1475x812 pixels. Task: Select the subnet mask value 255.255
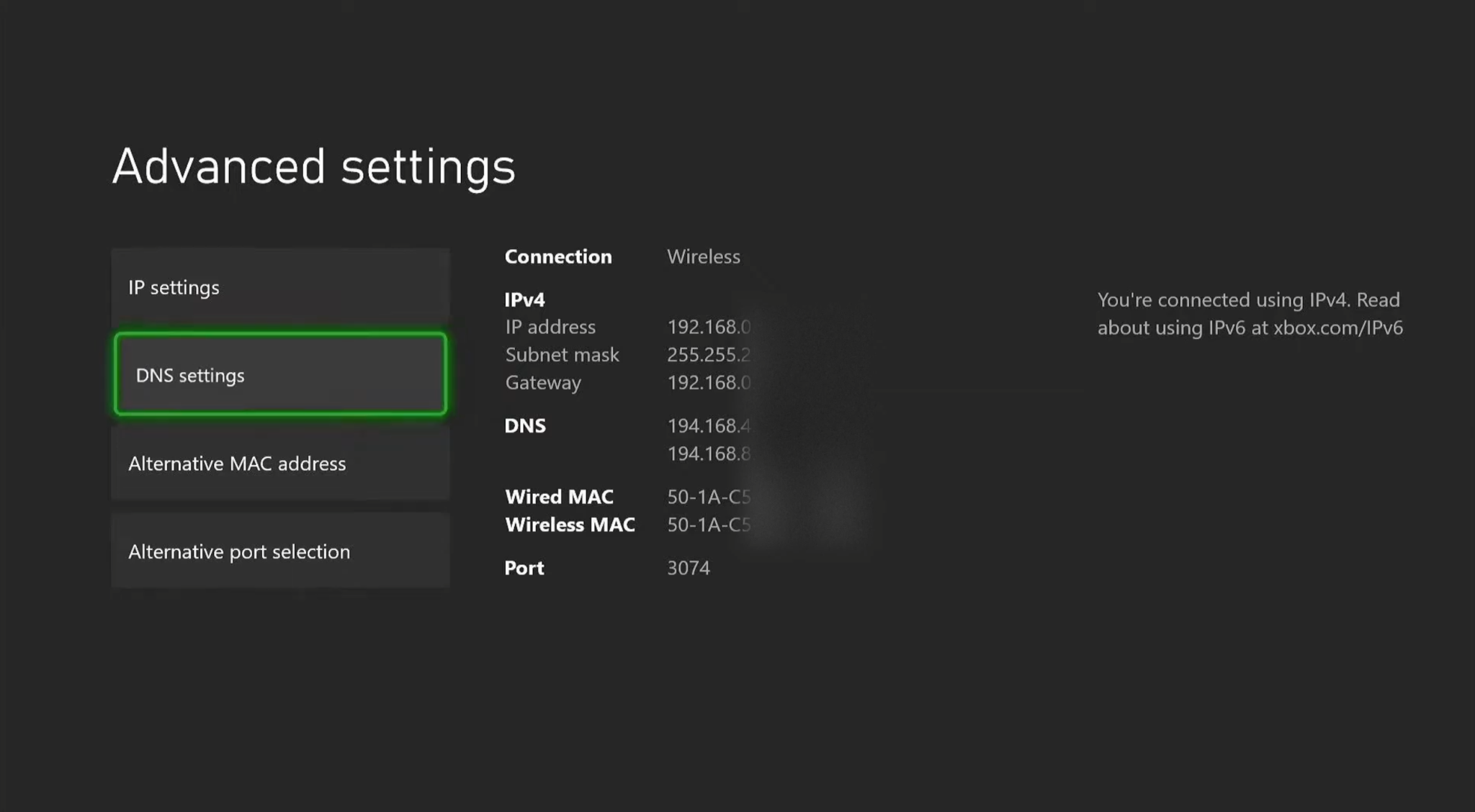coord(709,354)
